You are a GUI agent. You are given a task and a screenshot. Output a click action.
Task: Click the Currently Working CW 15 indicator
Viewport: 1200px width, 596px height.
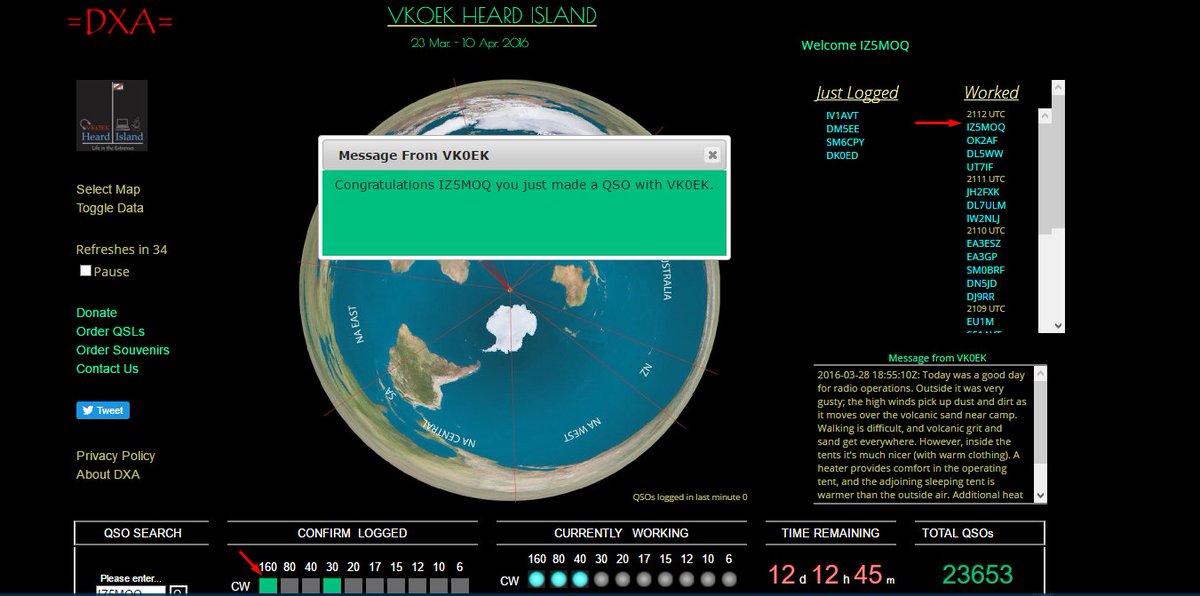click(x=665, y=579)
